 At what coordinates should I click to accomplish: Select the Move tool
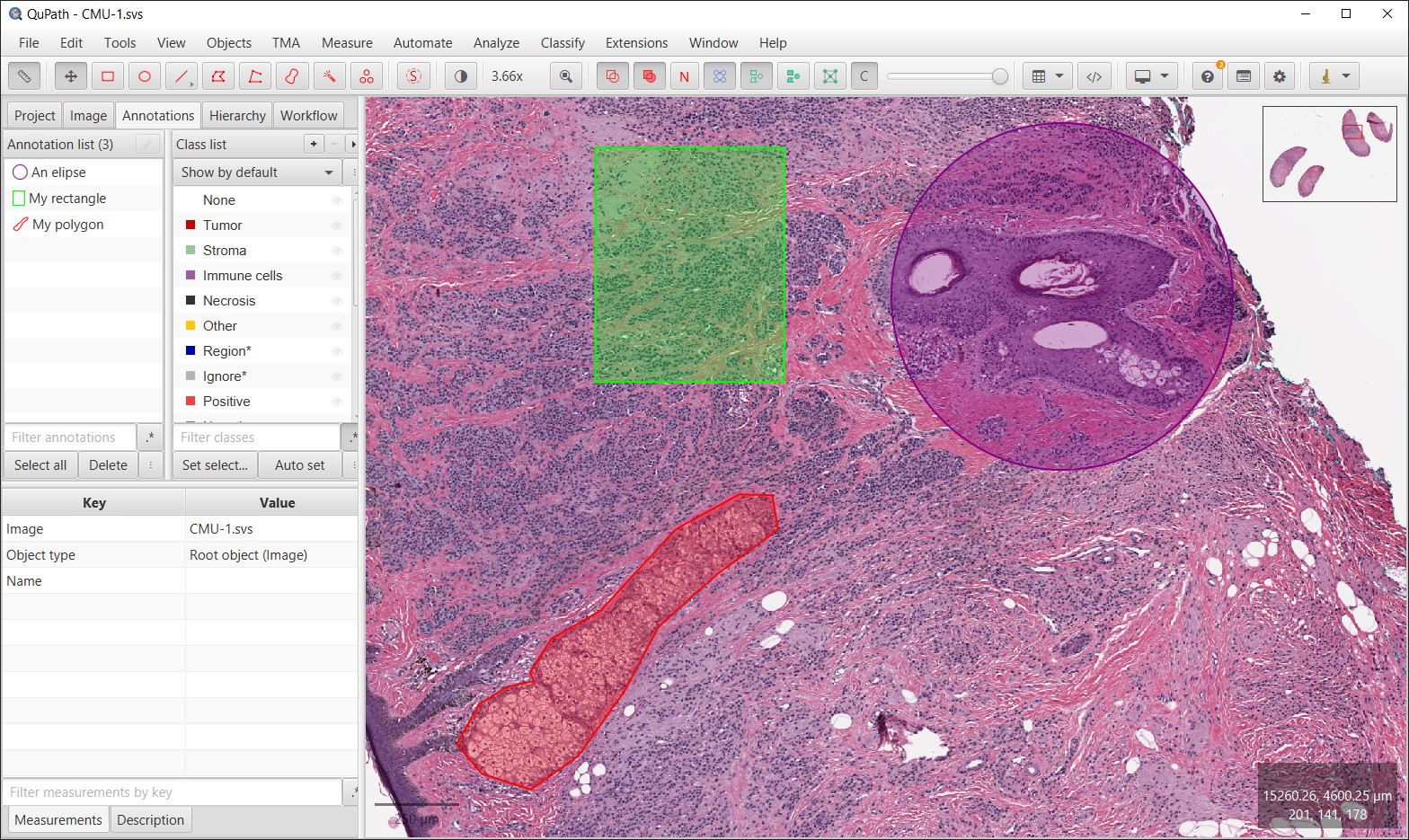click(x=71, y=76)
